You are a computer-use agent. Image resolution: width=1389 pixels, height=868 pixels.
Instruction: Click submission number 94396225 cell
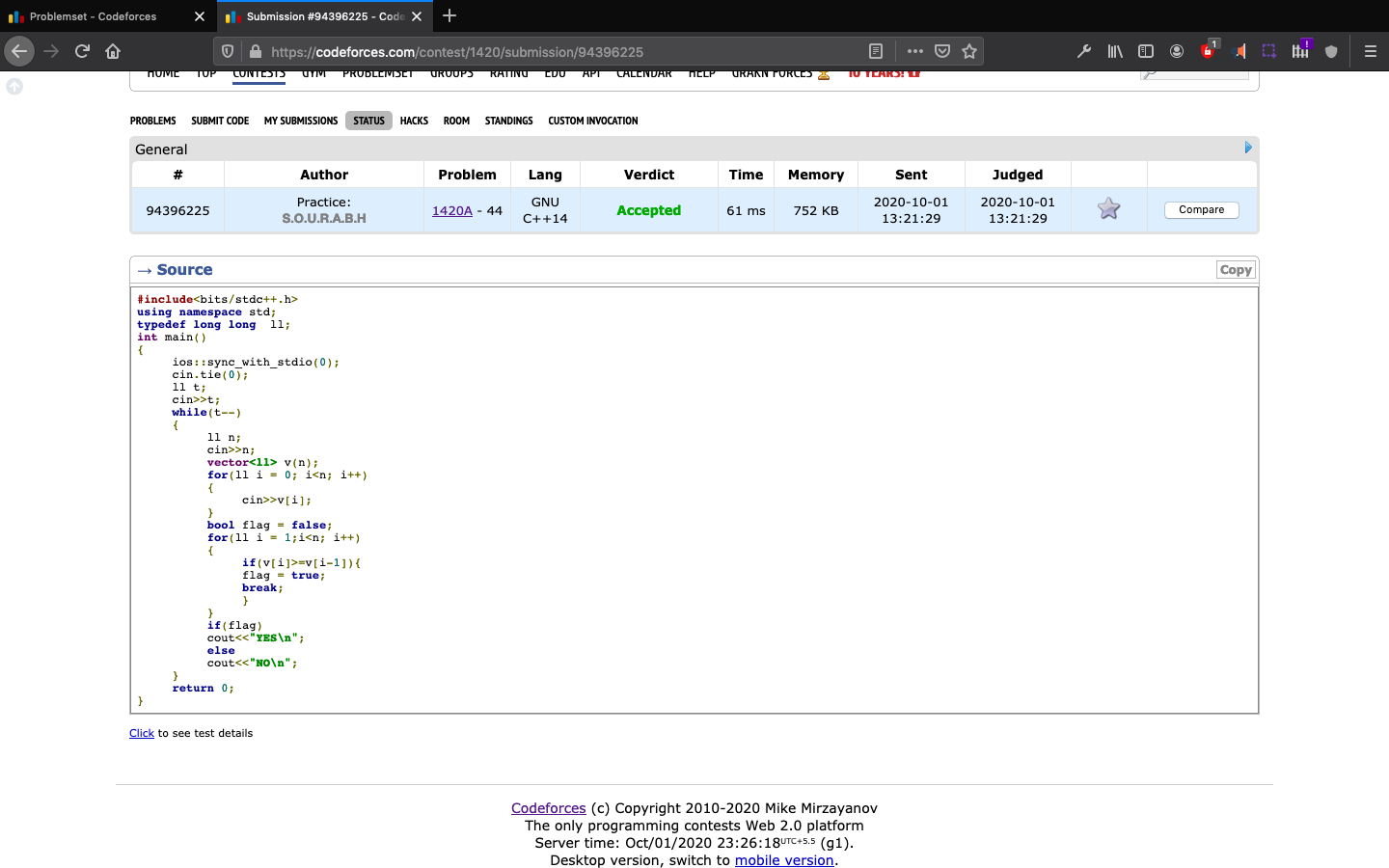(177, 210)
